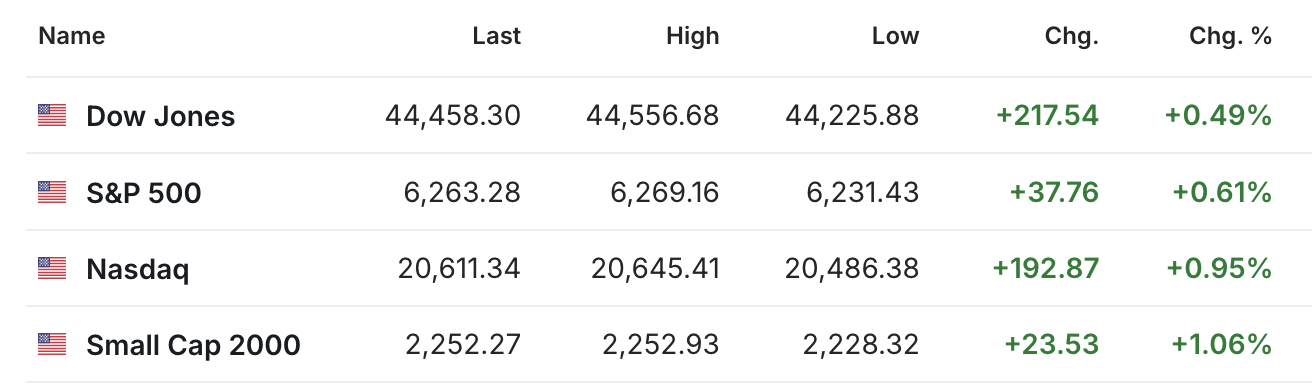Select S&P 500 percent change +0.61%
The width and height of the screenshot is (1312, 386).
click(1219, 192)
